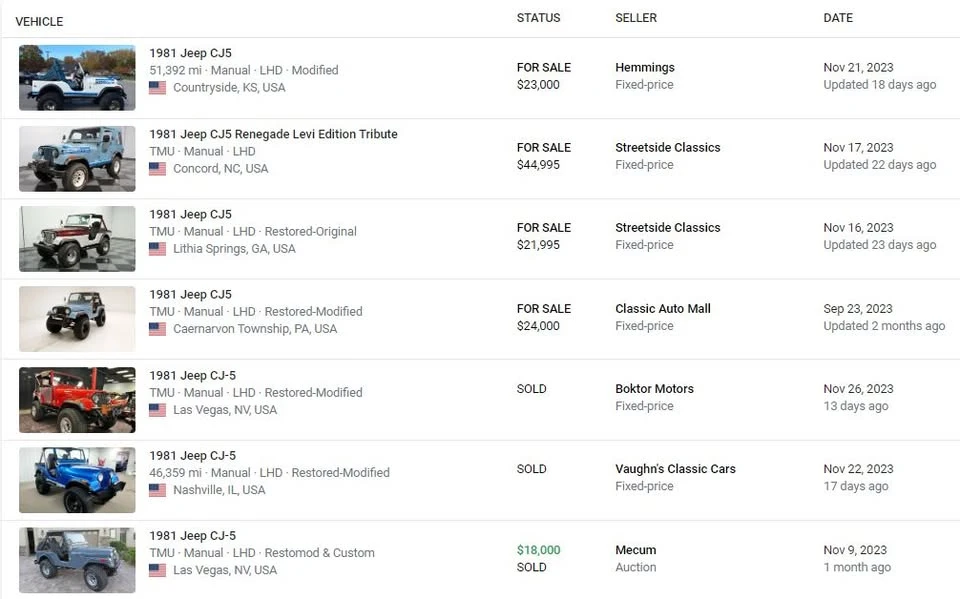Open the gray Jeep CJ-5 Mecum thumbnail
The width and height of the screenshot is (960, 599).
tap(77, 560)
